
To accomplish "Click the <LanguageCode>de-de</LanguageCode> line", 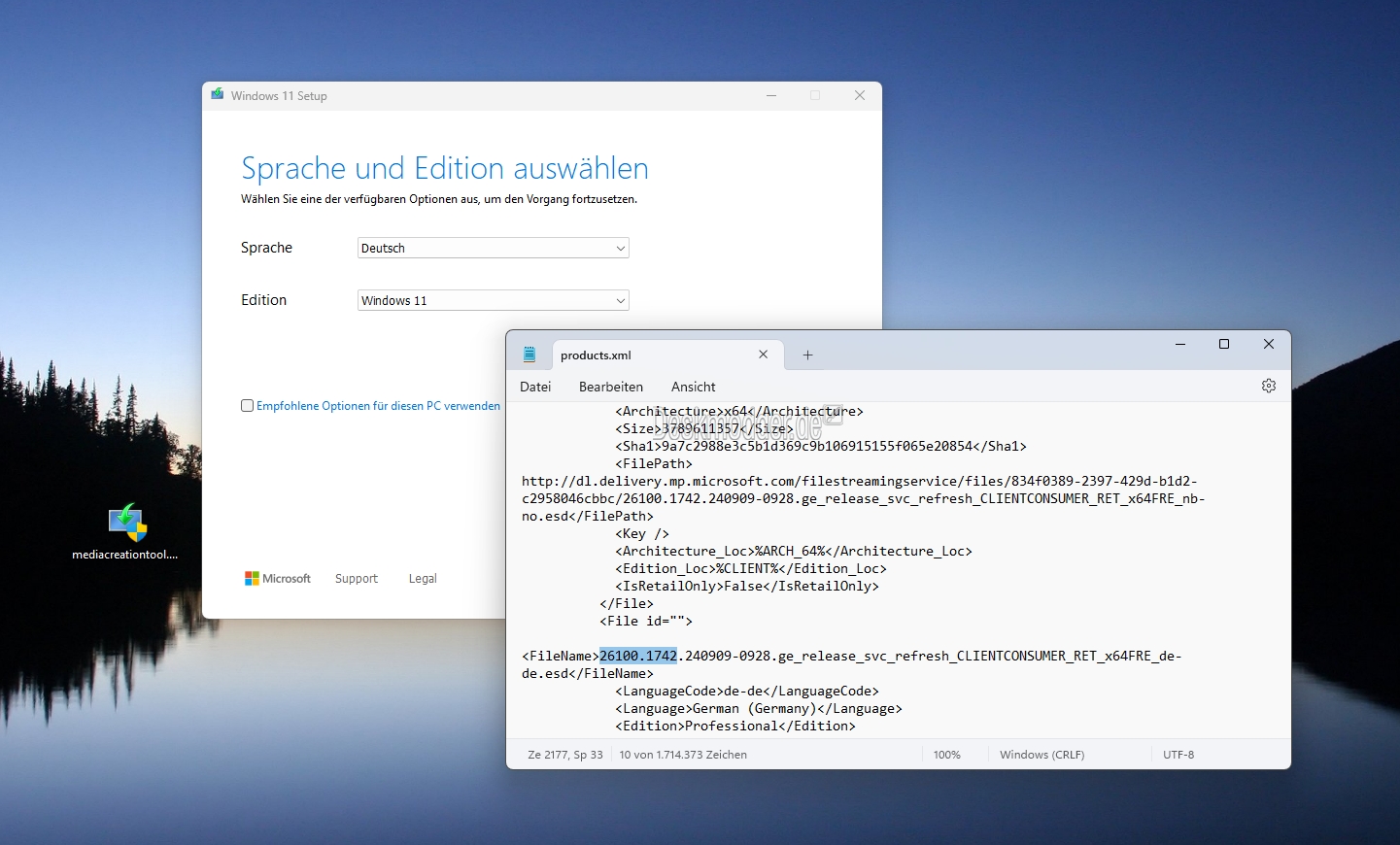I will [747, 691].
